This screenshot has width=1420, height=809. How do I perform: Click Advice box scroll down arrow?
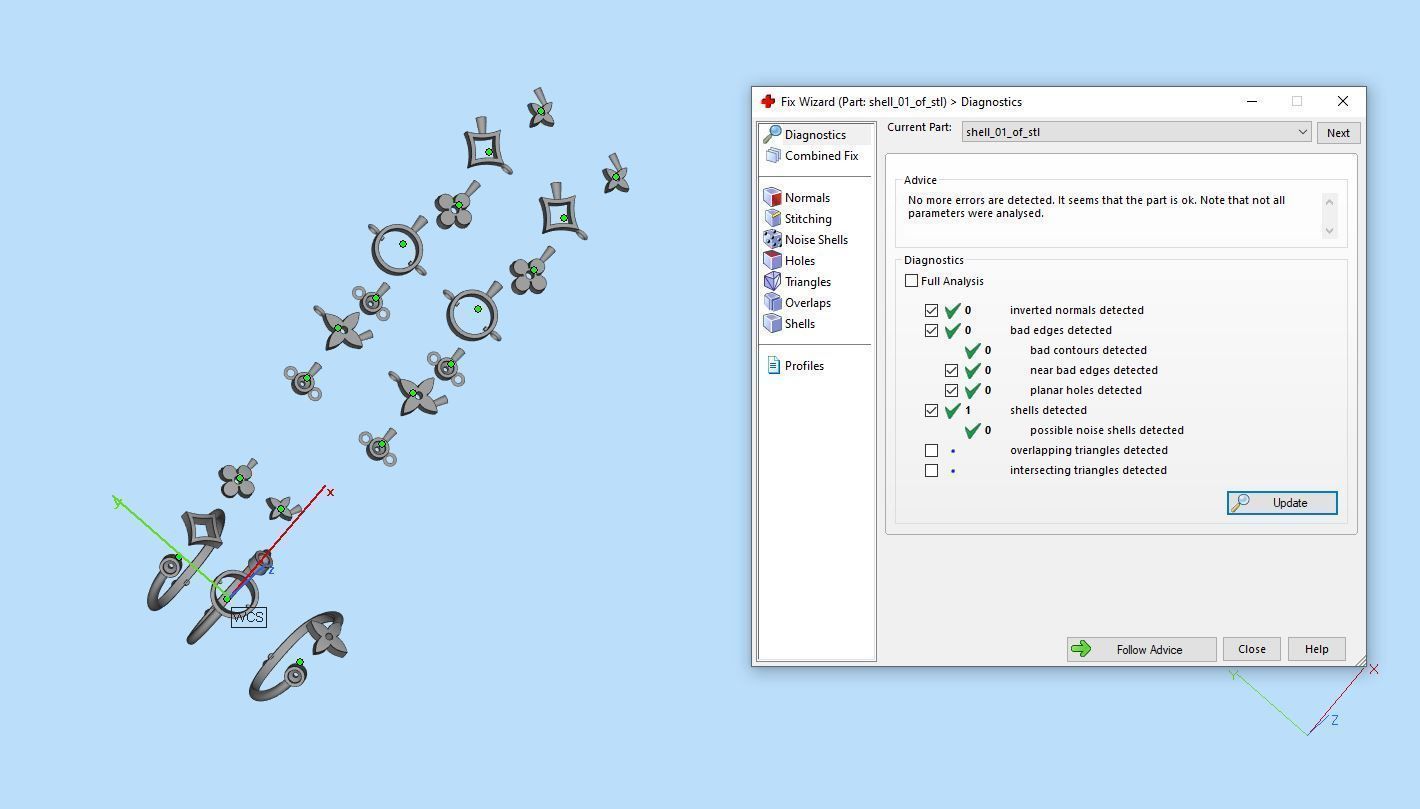(1329, 231)
